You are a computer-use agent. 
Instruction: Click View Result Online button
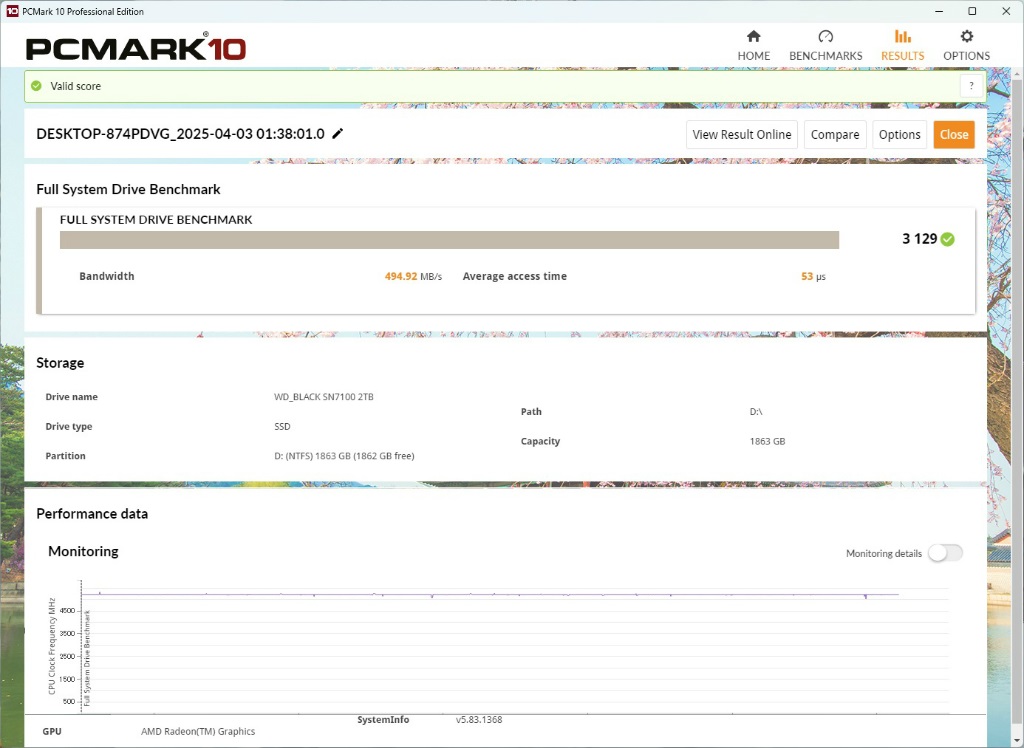point(742,135)
